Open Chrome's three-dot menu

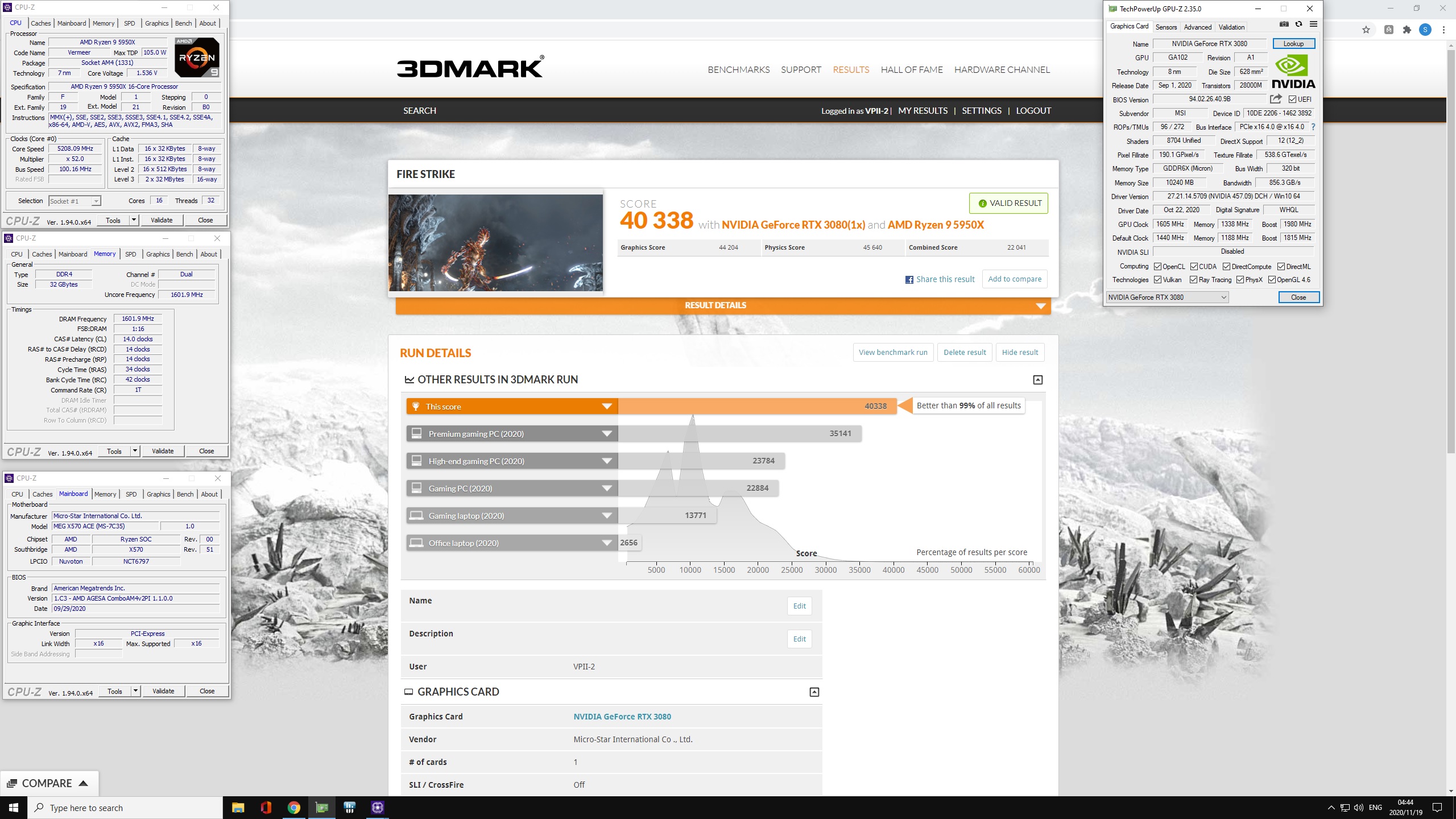coord(1443,30)
